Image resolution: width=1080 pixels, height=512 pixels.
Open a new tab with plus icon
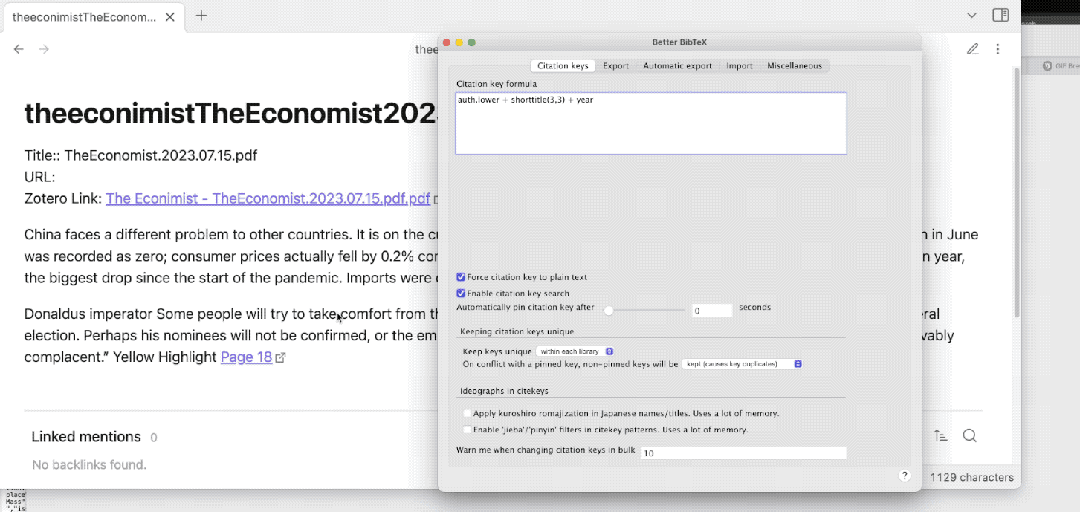point(201,16)
